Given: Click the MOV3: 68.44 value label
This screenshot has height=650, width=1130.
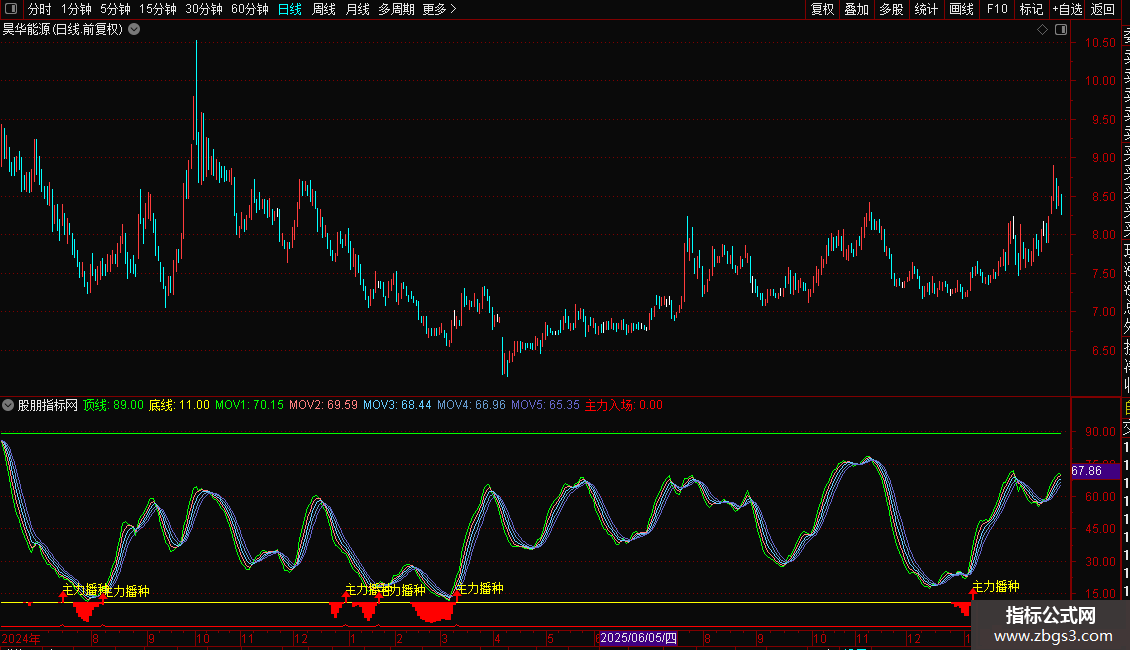Looking at the screenshot, I should click(x=397, y=405).
